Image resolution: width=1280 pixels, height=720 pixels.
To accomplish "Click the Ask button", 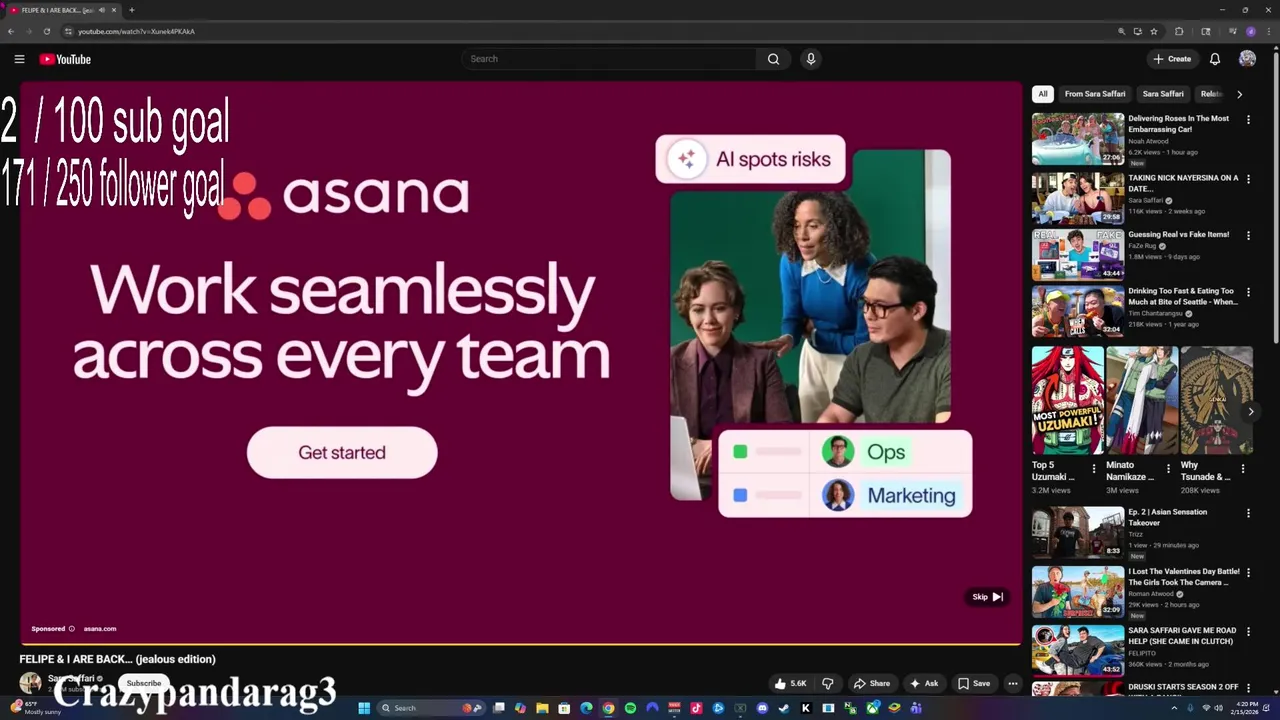I will (923, 683).
